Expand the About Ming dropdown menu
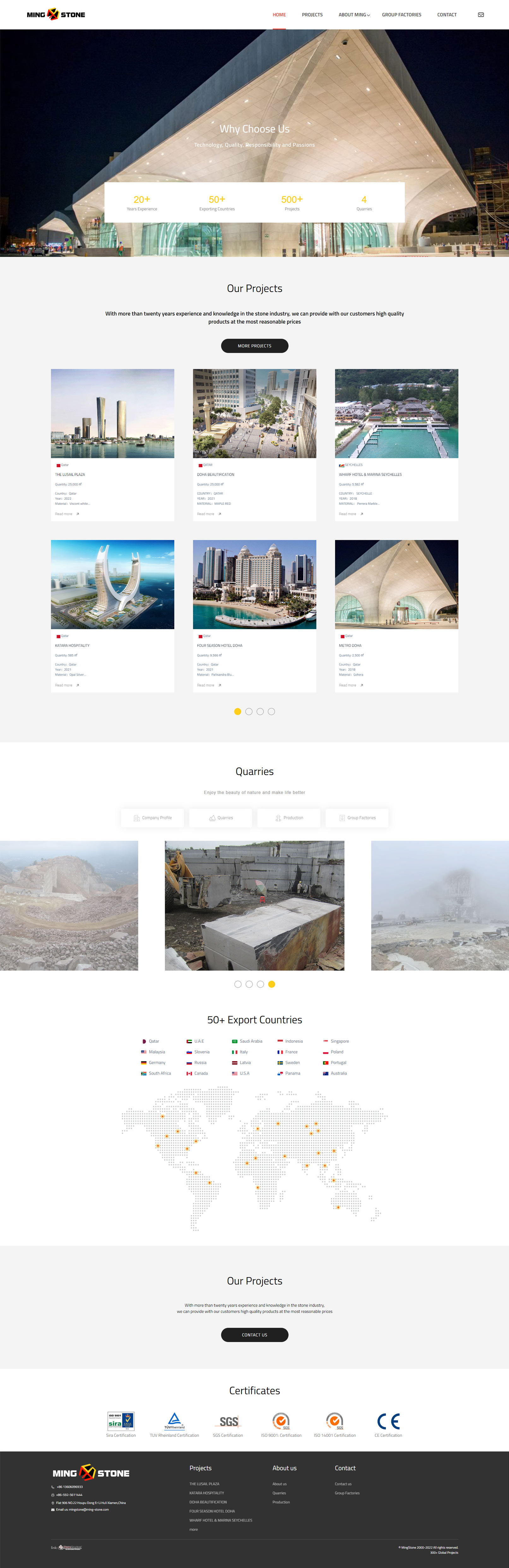 (354, 15)
